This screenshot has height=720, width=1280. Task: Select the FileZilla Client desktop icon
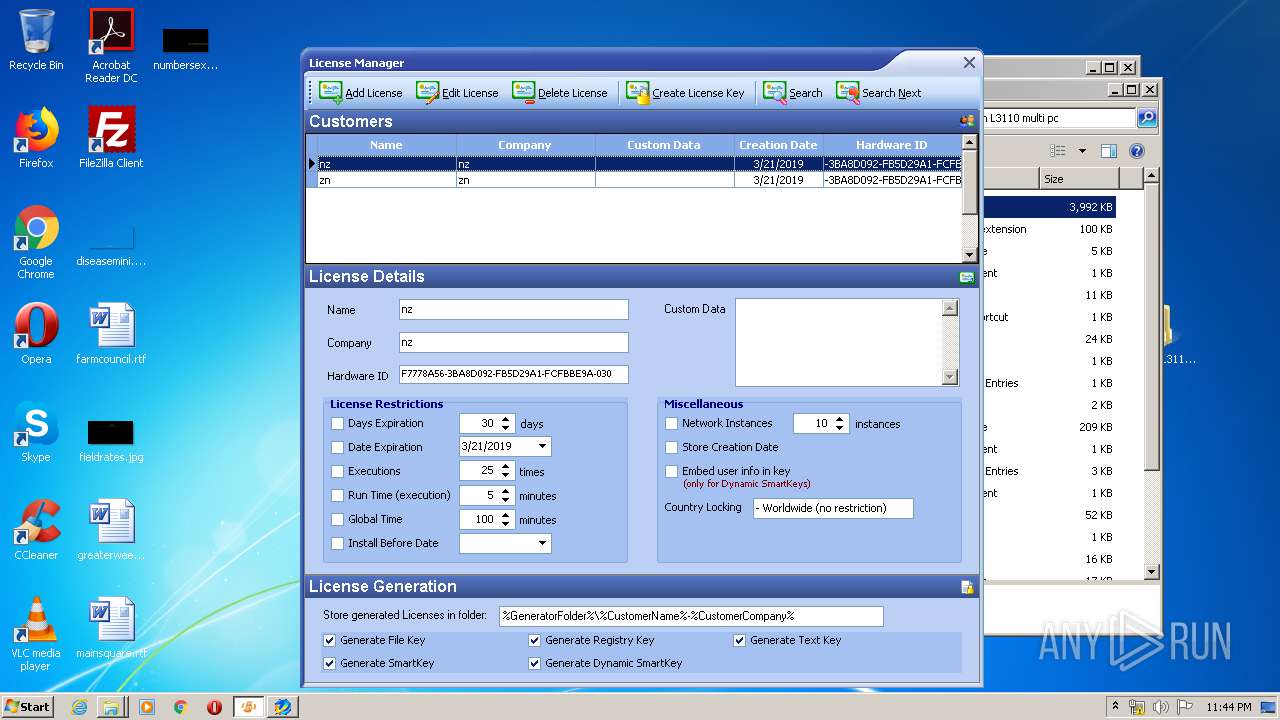pos(111,138)
